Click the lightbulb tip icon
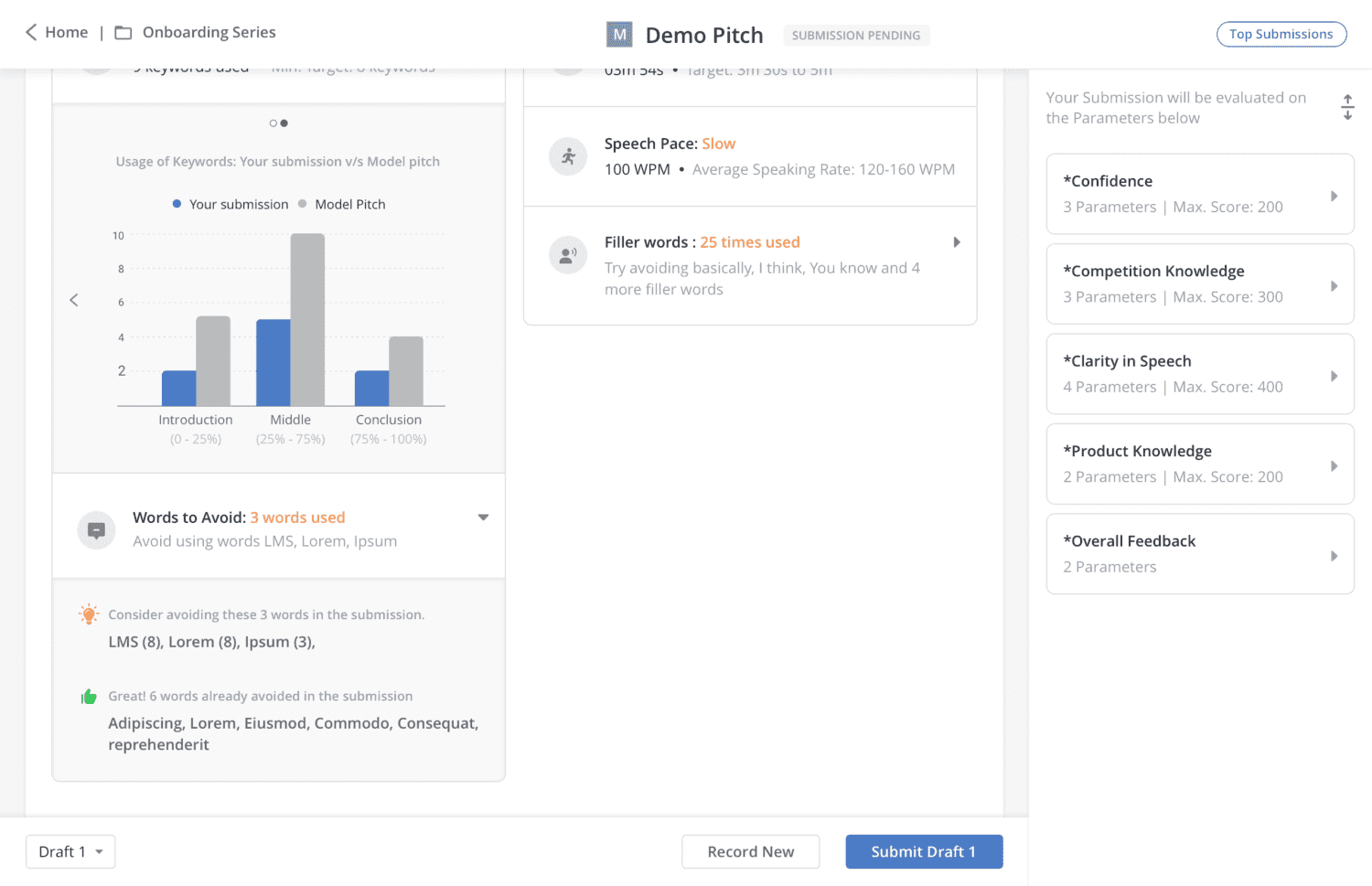Viewport: 1372px width, 886px height. (89, 614)
